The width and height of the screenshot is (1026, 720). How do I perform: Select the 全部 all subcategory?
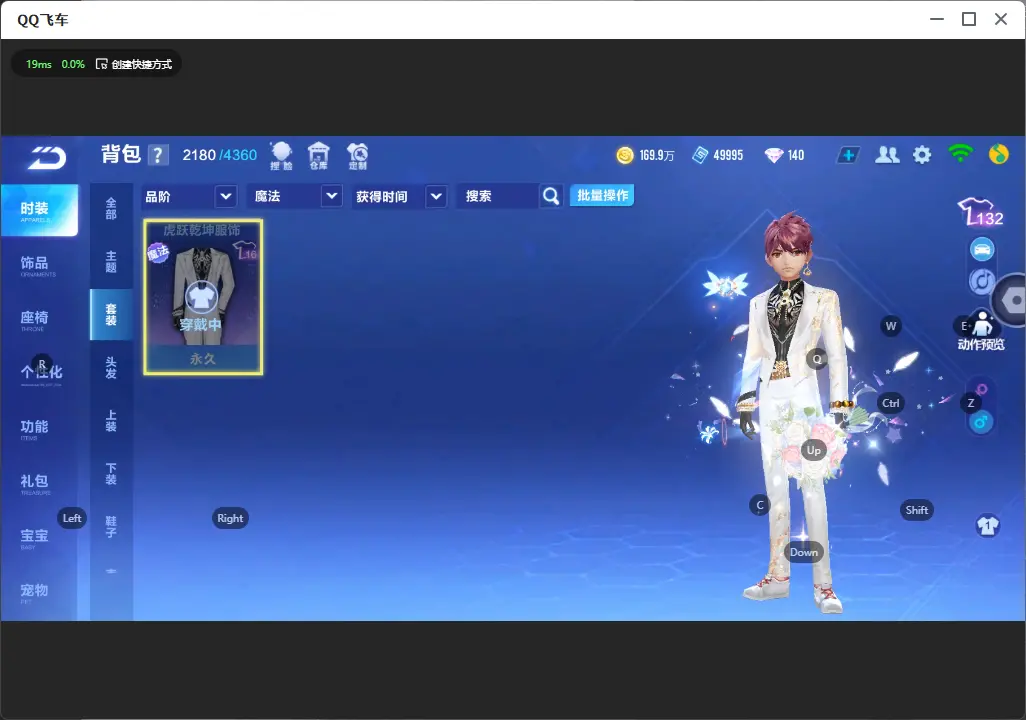(x=111, y=209)
